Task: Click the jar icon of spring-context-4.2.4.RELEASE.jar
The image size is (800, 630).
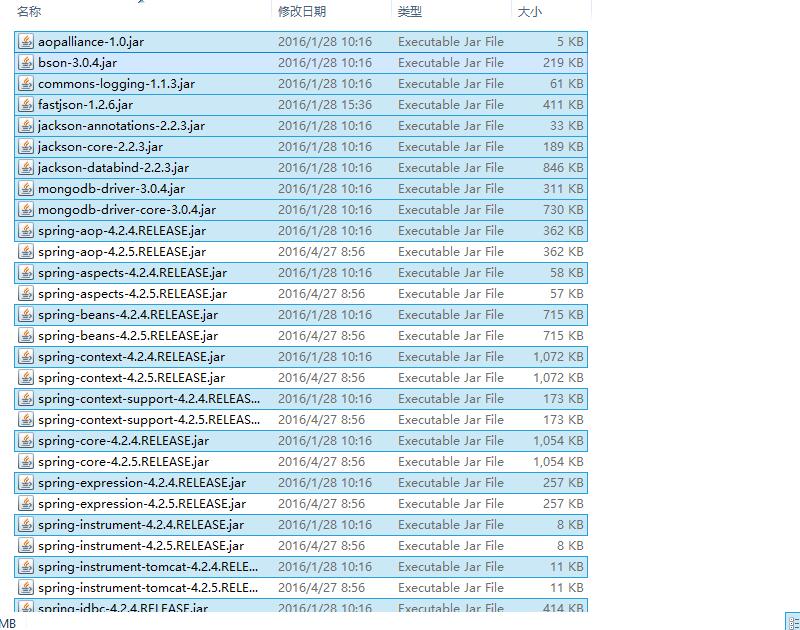Action: (x=26, y=357)
